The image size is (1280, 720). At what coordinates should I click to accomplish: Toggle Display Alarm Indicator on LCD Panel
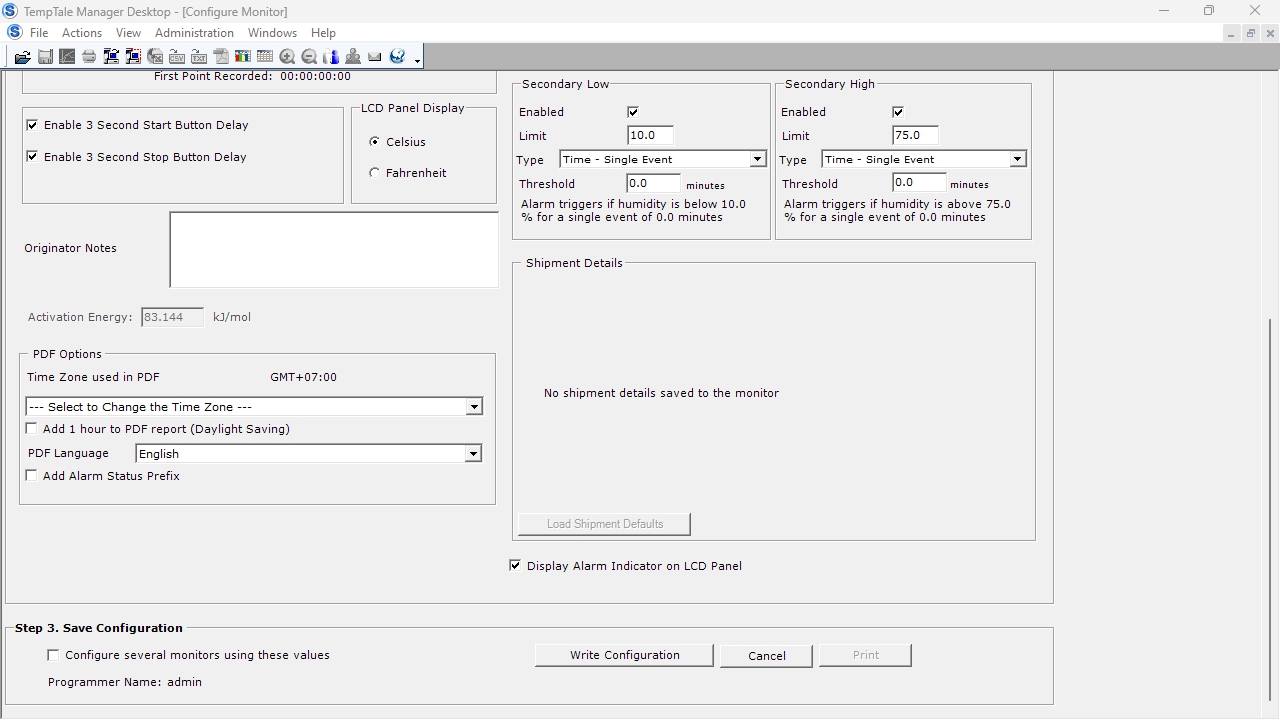(515, 566)
